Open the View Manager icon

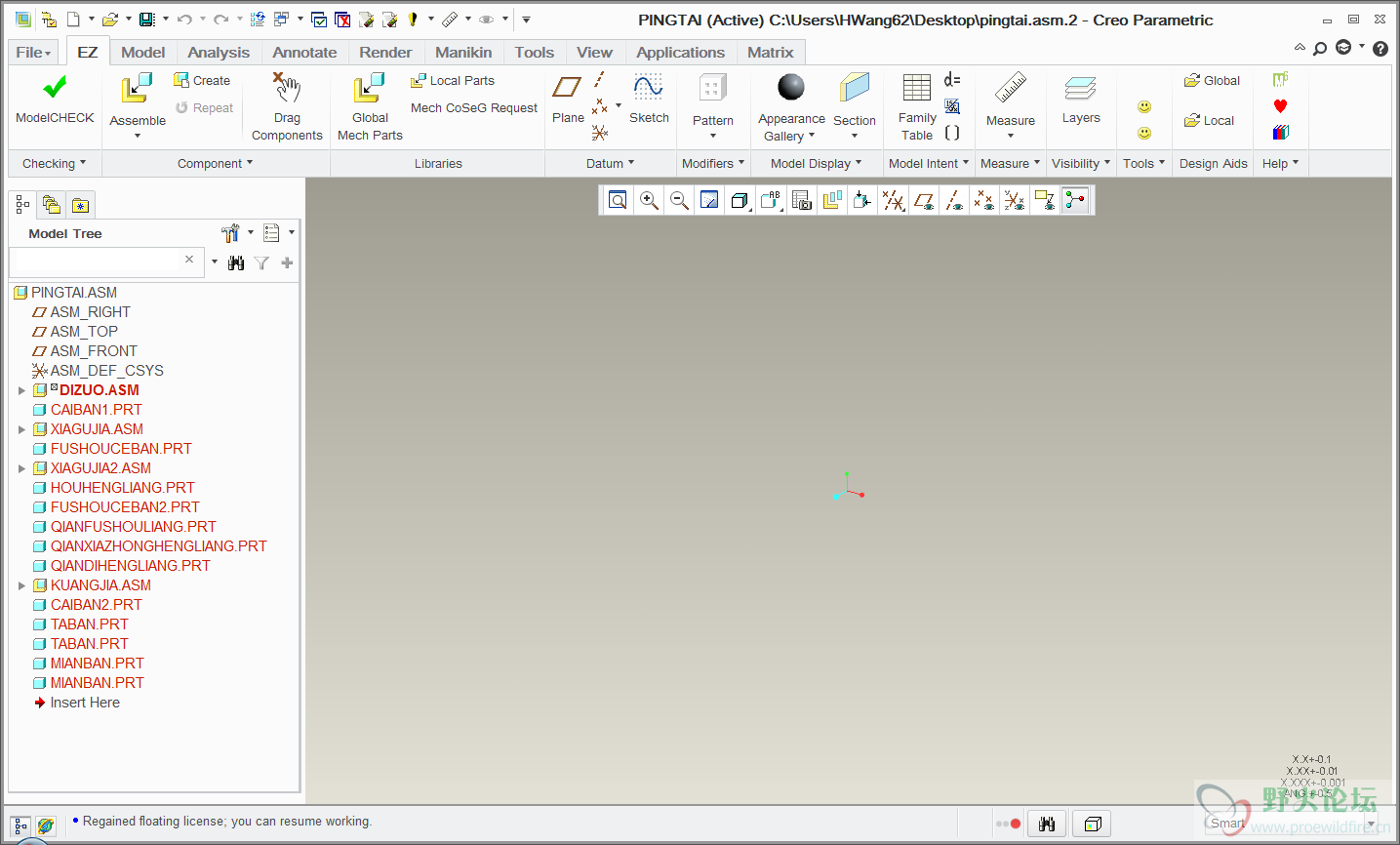coord(802,200)
